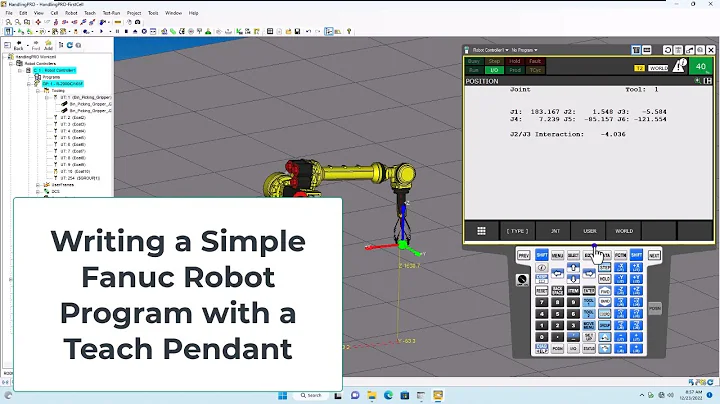Click the undo arrow toolbar icon

308,31
